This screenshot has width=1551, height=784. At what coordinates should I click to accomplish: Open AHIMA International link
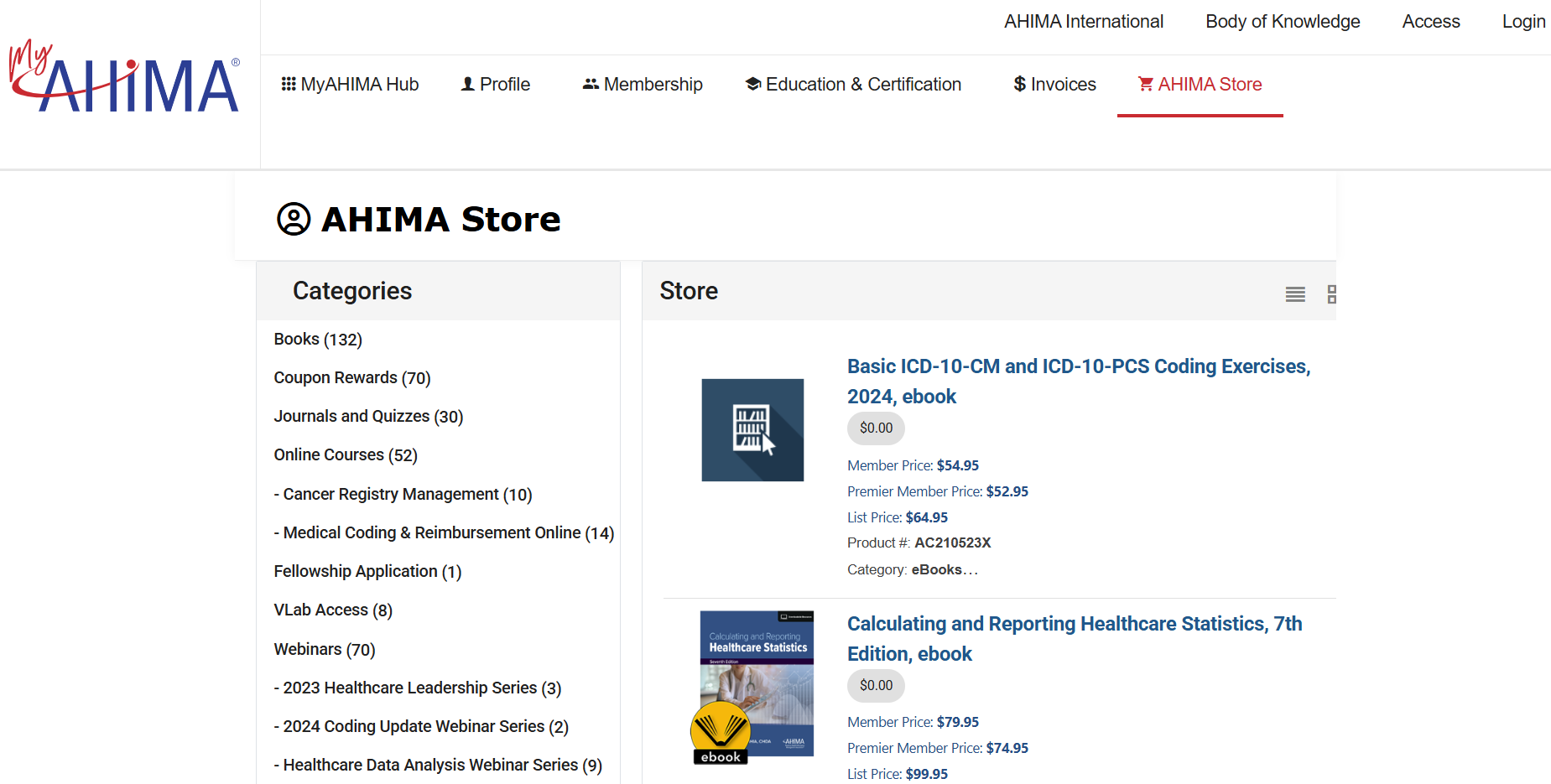(x=1083, y=22)
